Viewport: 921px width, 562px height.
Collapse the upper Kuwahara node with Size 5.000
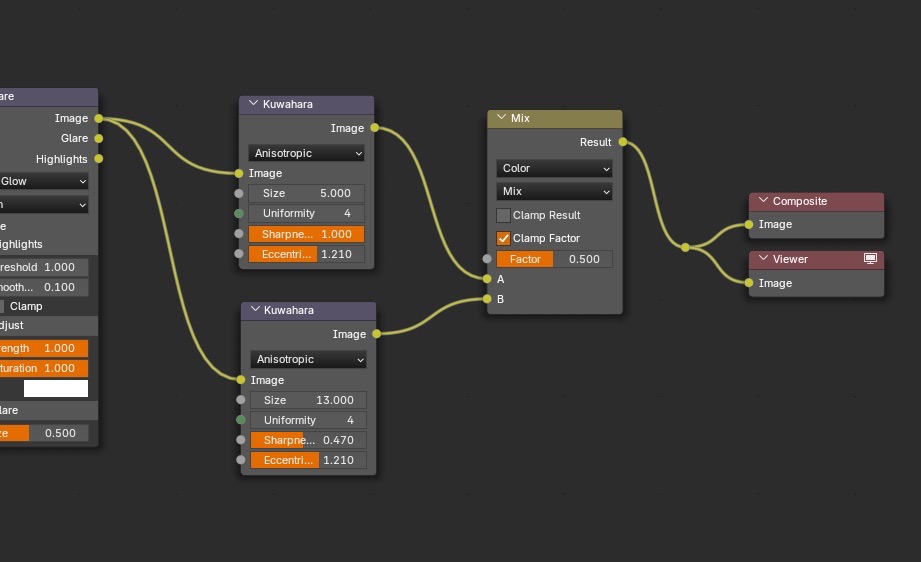[x=253, y=103]
